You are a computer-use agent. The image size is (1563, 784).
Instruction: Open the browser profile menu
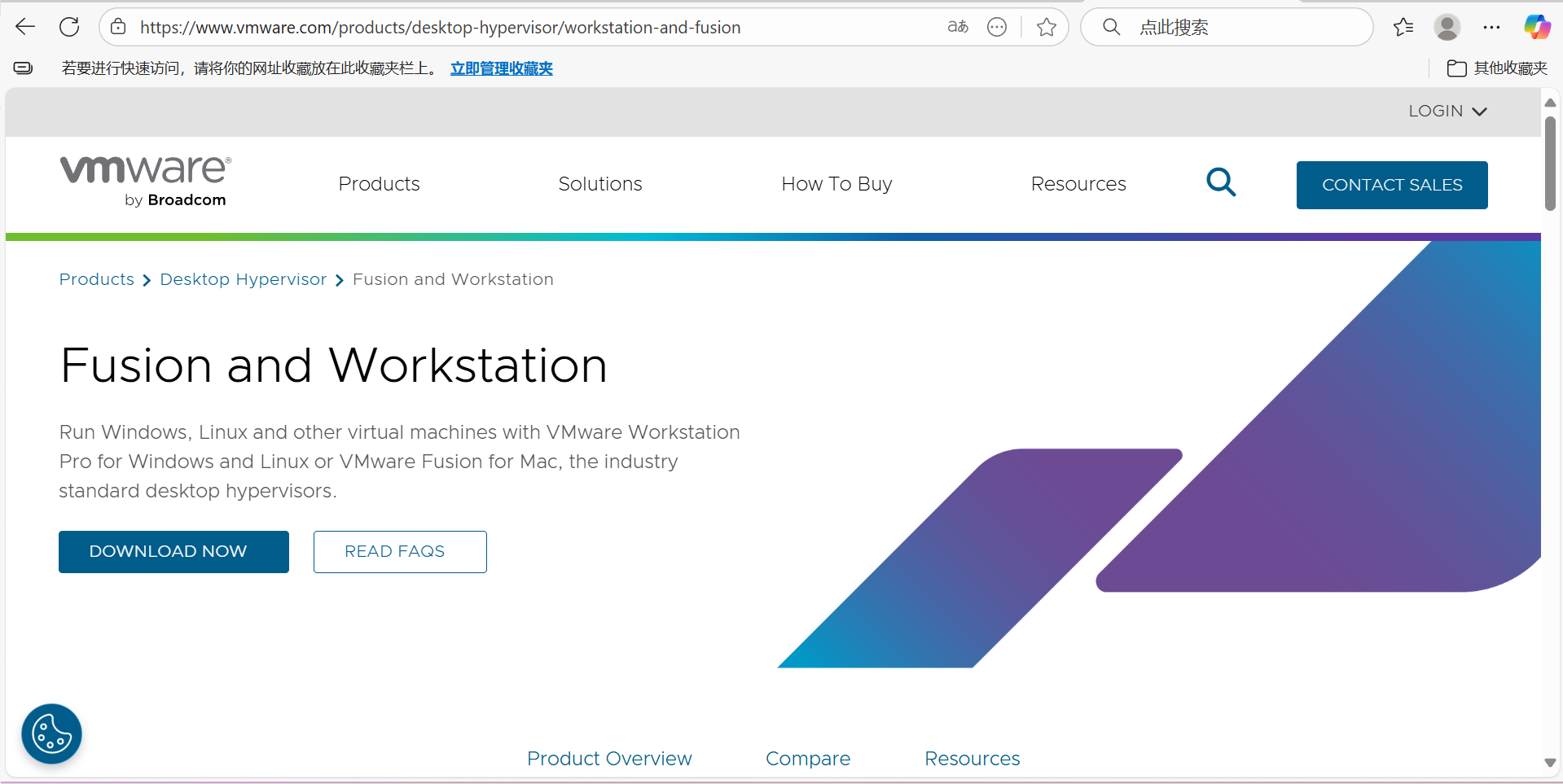(1447, 27)
